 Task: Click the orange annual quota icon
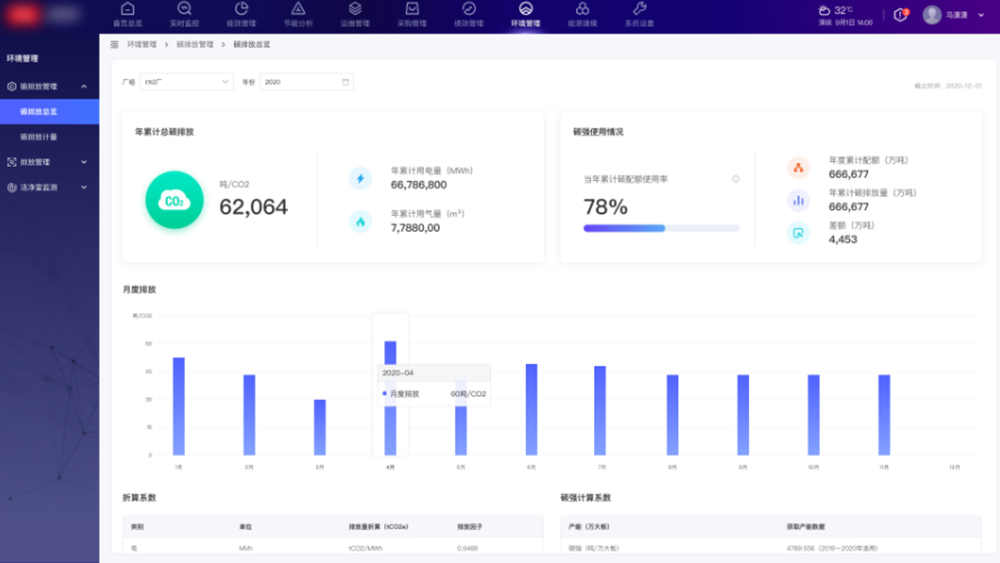(798, 167)
